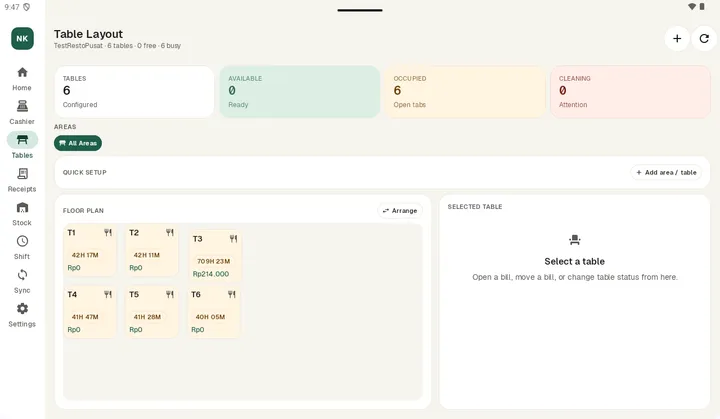The width and height of the screenshot is (720, 419).
Task: Click the TestRestoPusat subtitle text
Action: point(117,45)
